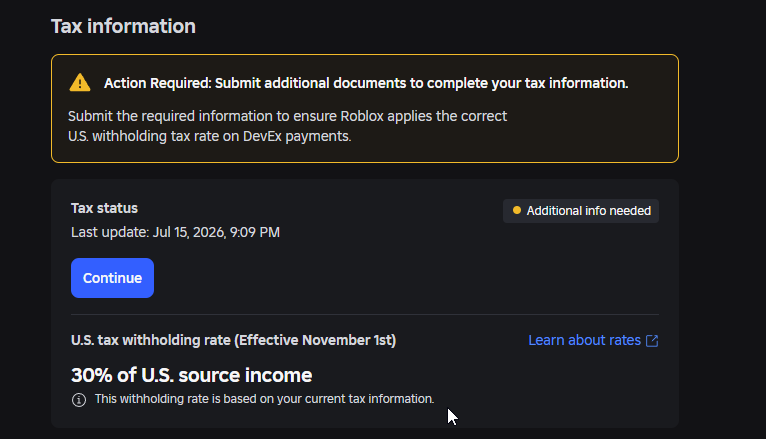Click the blue Continue button
Image resolution: width=766 pixels, height=439 pixels.
pyautogui.click(x=112, y=278)
